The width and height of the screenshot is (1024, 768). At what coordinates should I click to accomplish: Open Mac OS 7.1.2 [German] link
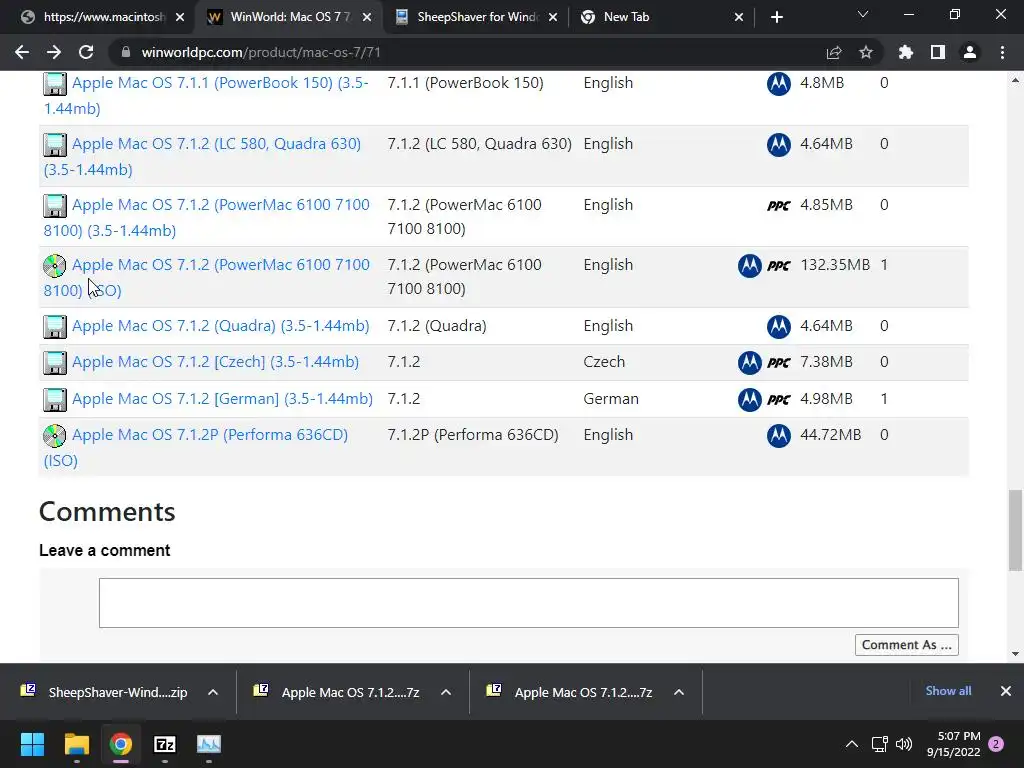[x=223, y=398]
